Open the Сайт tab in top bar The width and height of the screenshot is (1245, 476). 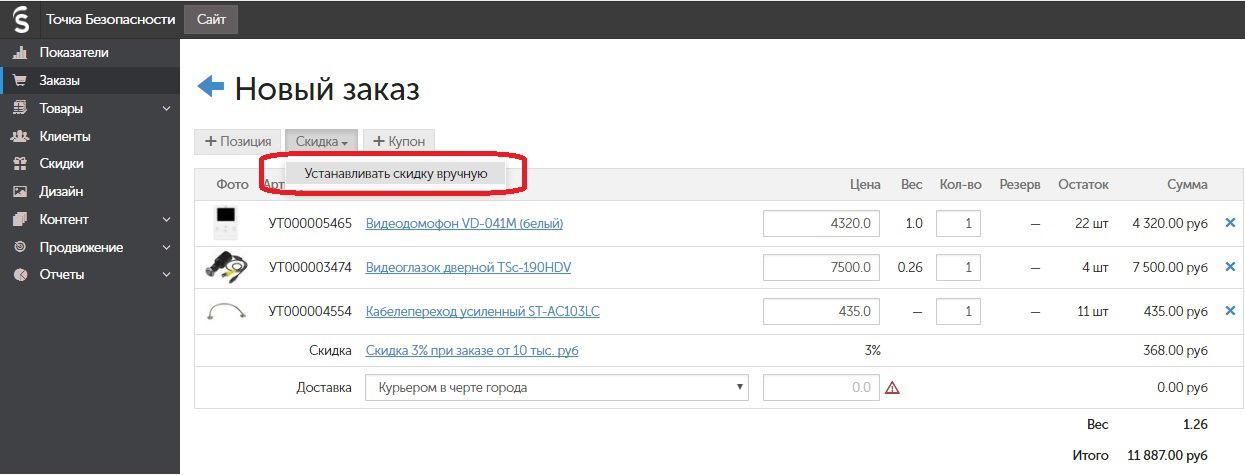[211, 19]
